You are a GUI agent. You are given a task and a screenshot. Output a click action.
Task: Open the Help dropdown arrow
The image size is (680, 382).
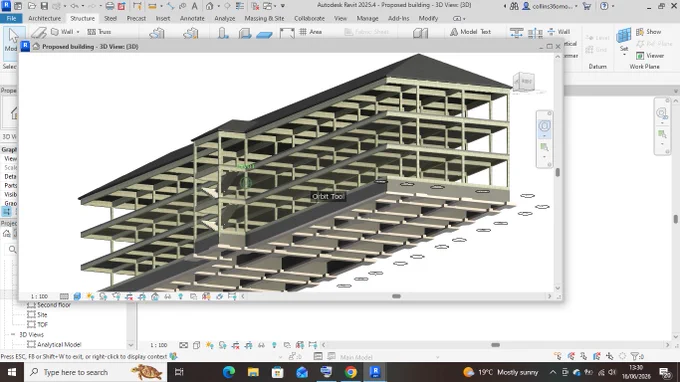(613, 6)
